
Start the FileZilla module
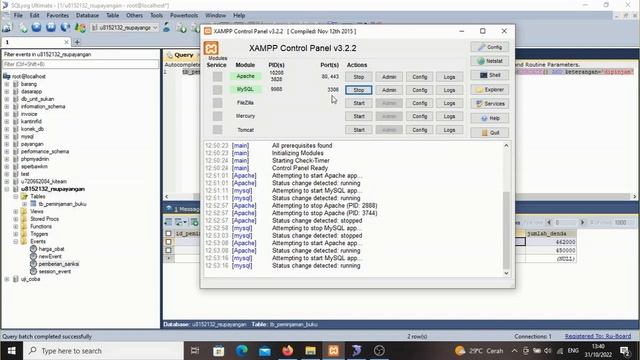[358, 103]
